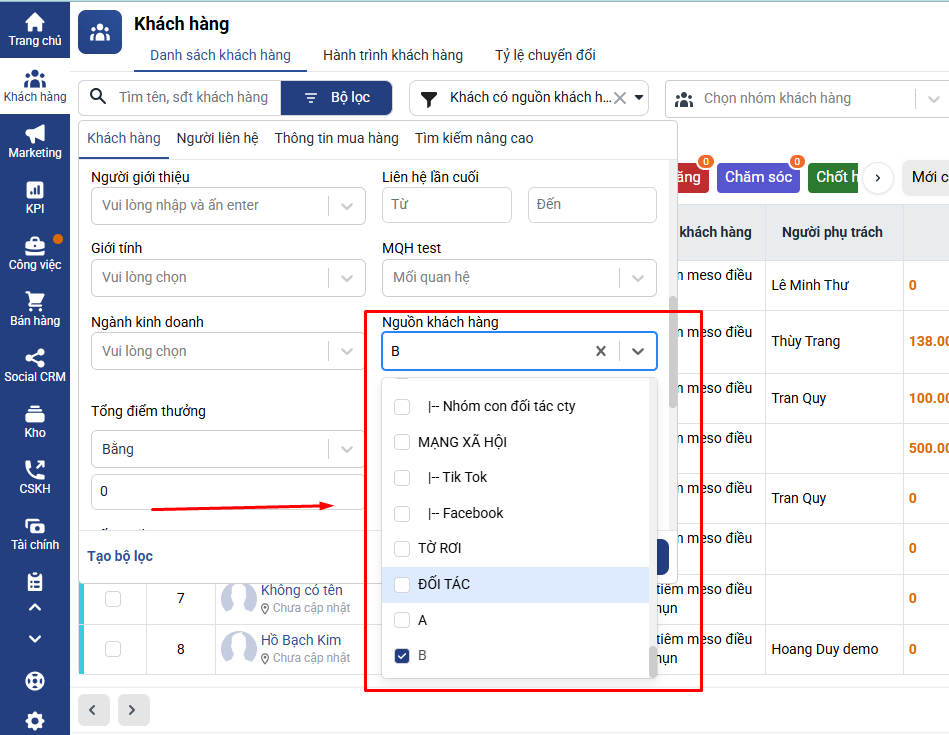This screenshot has width=949, height=735.
Task: Click the Bộ lọc filter button
Action: click(337, 98)
